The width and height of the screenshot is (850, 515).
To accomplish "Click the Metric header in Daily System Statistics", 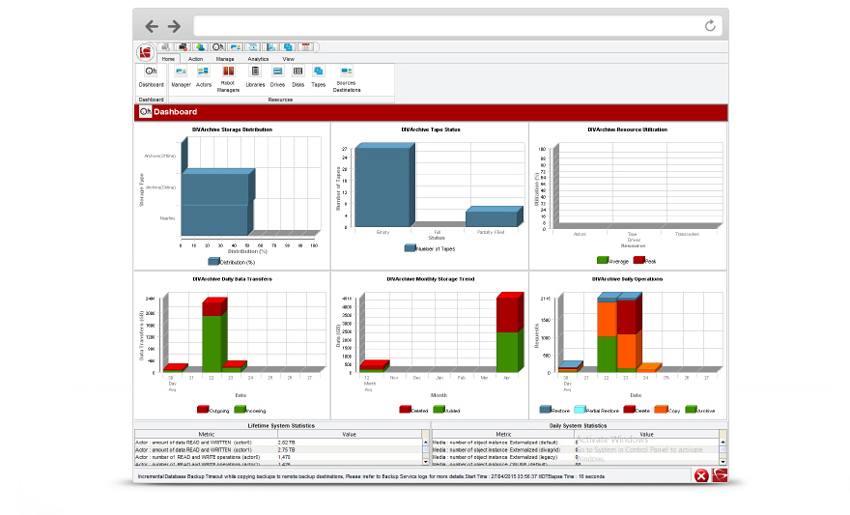I will click(x=503, y=434).
